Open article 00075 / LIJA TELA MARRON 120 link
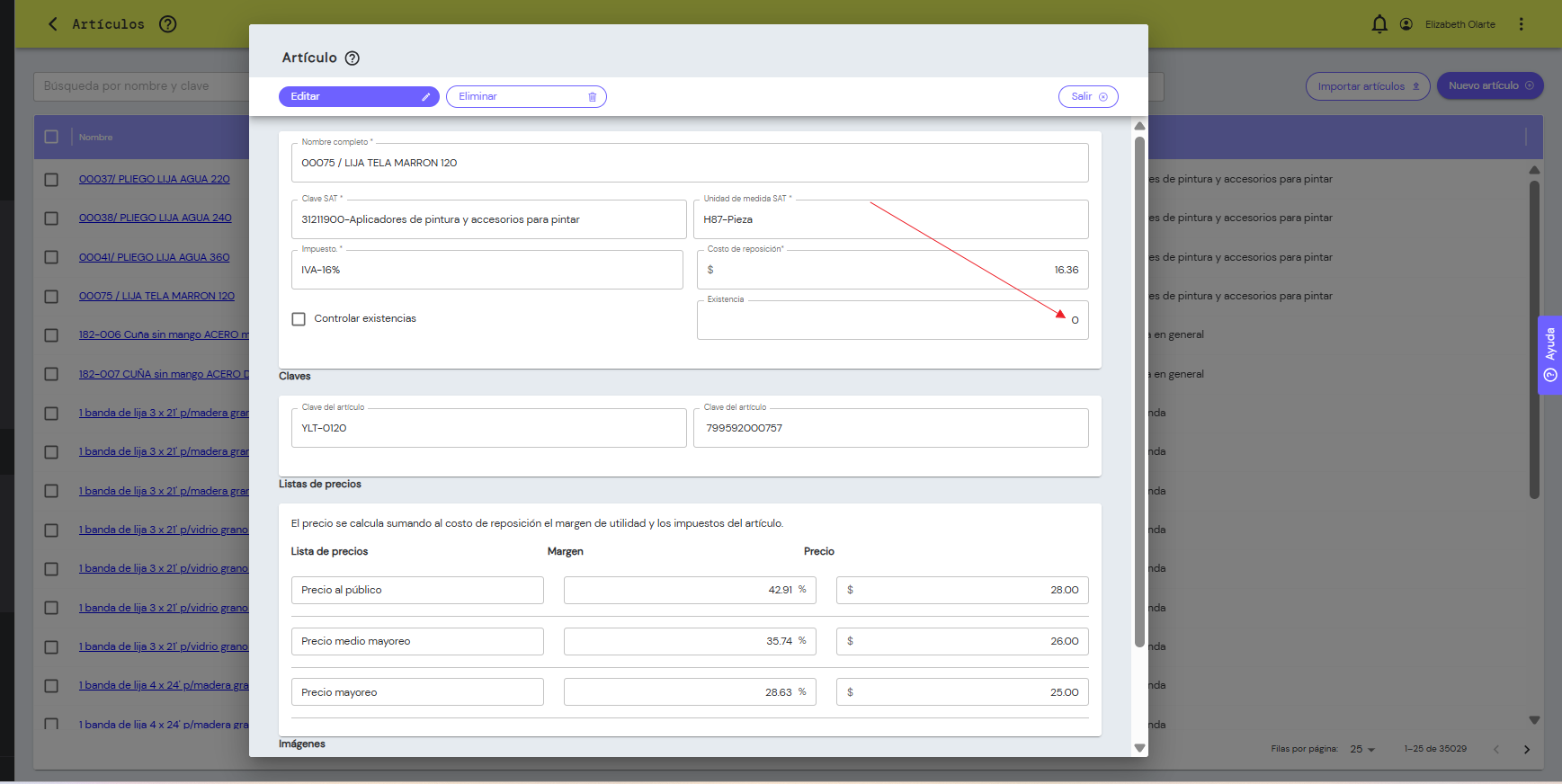Viewport: 1562px width, 784px height. [x=156, y=296]
